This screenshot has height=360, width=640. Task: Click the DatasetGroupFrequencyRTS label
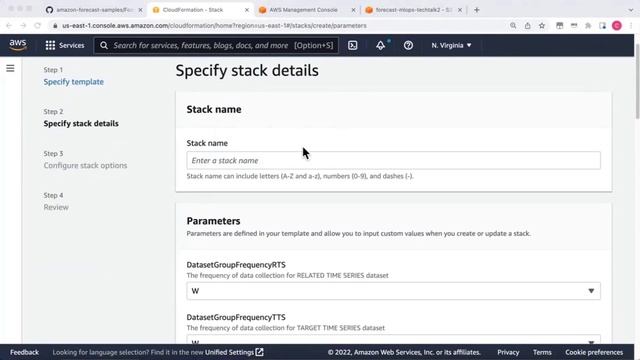click(236, 264)
